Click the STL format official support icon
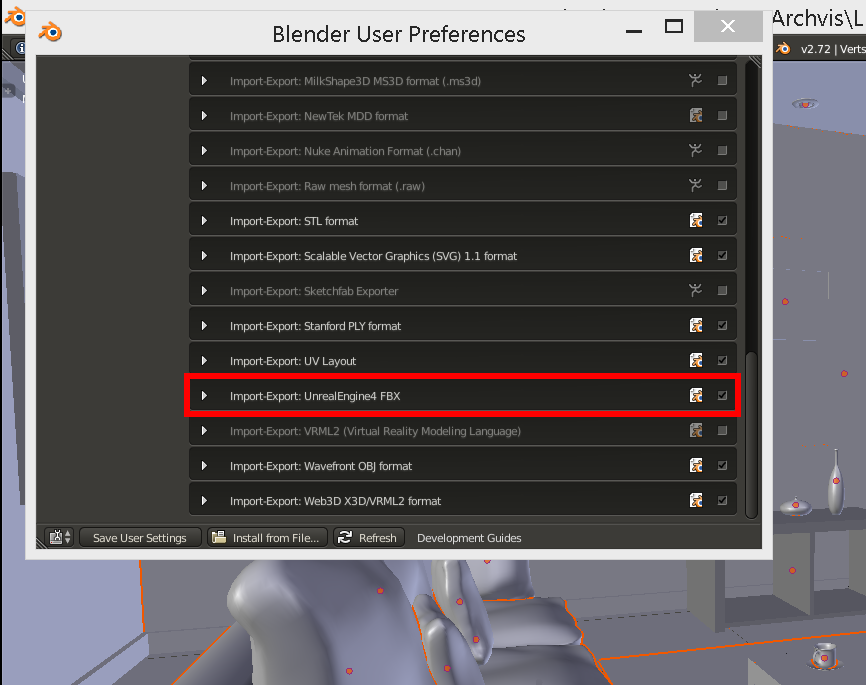Image resolution: width=866 pixels, height=685 pixels. (696, 220)
